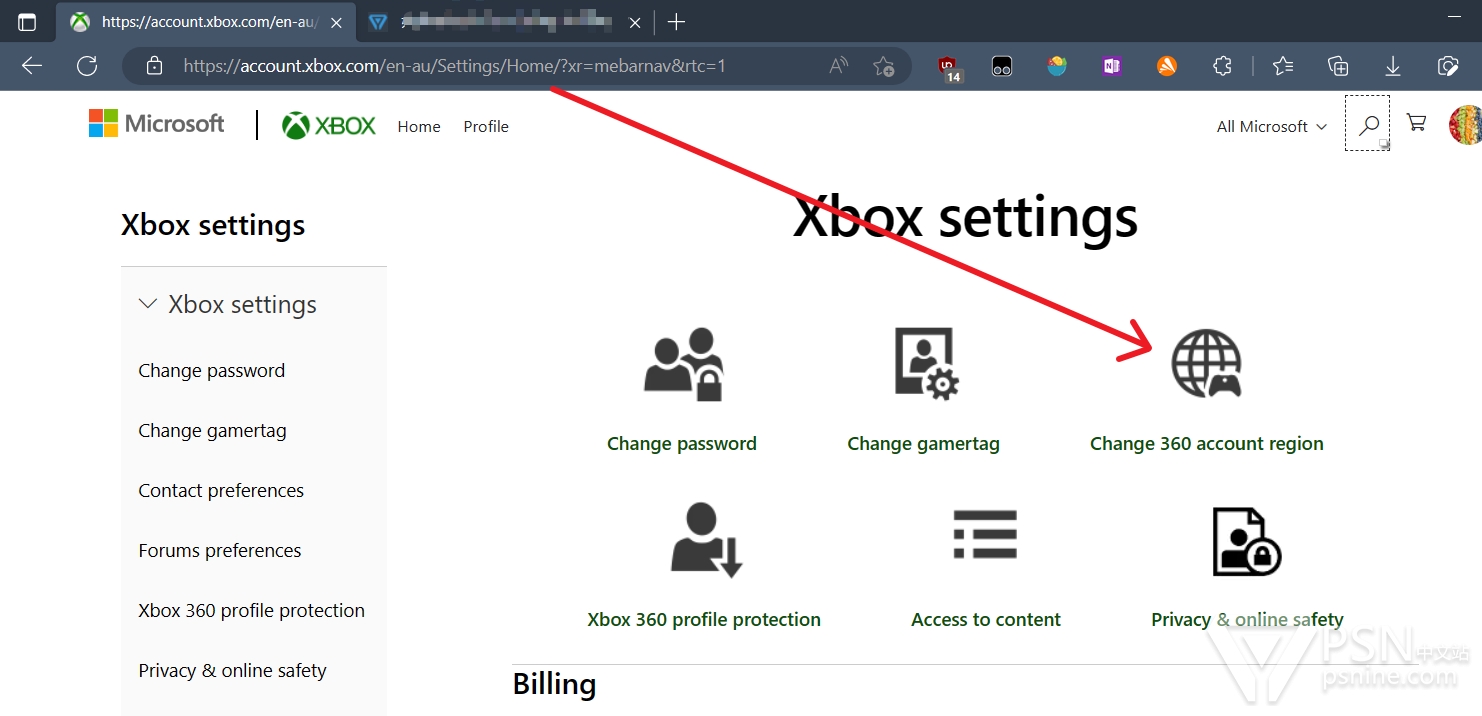
Task: Go to the Microsoft logo home
Action: pyautogui.click(x=157, y=124)
